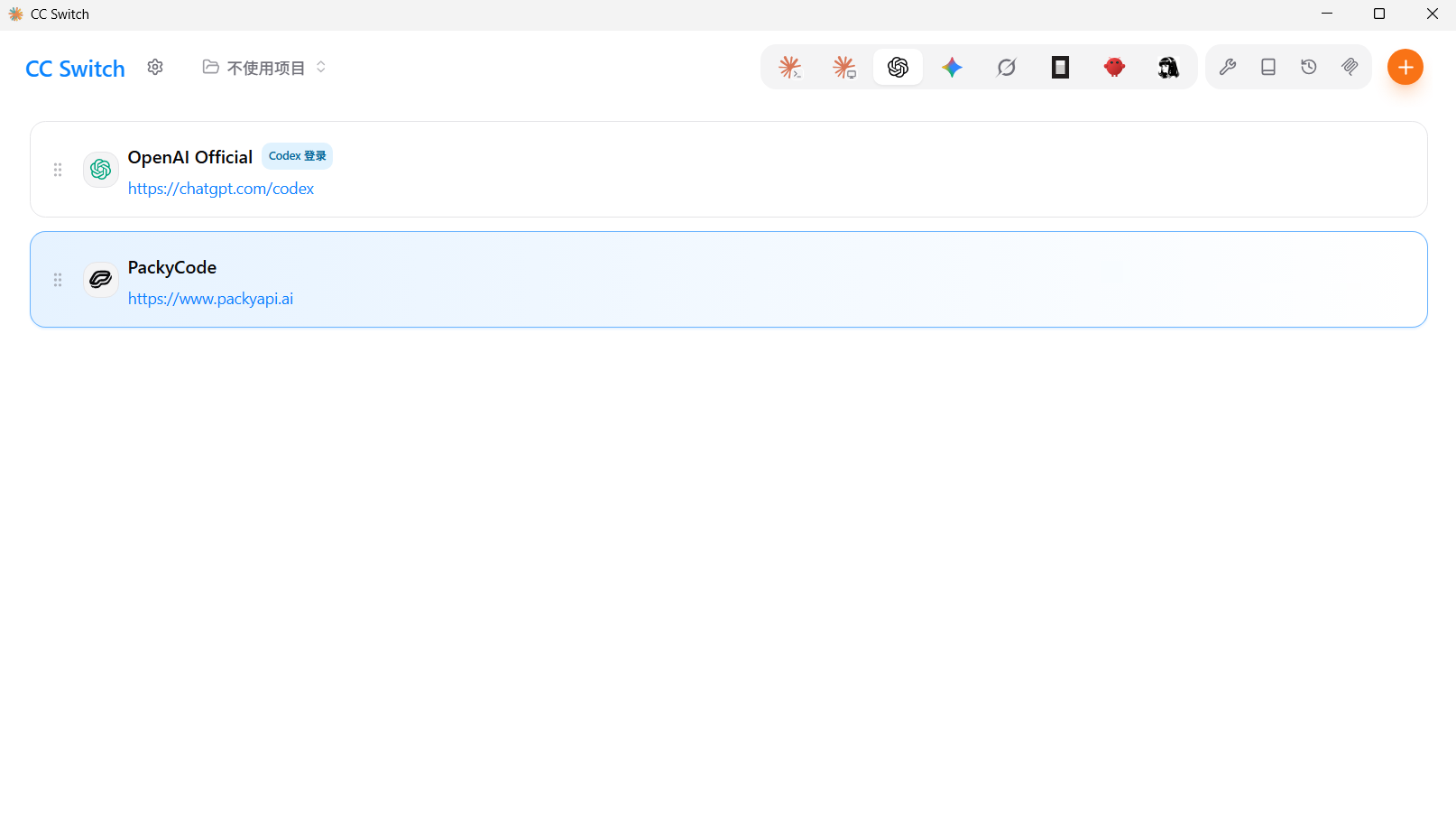Click the Codex 登录 badge

coord(298,156)
